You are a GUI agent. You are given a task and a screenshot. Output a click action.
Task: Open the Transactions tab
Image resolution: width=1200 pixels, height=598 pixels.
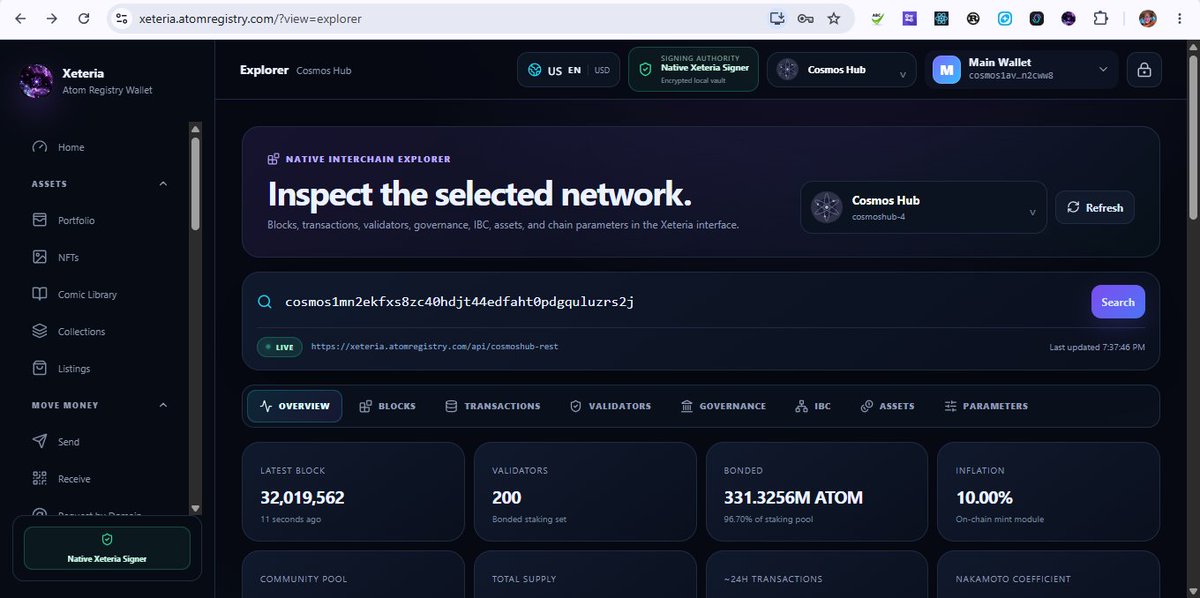point(493,406)
